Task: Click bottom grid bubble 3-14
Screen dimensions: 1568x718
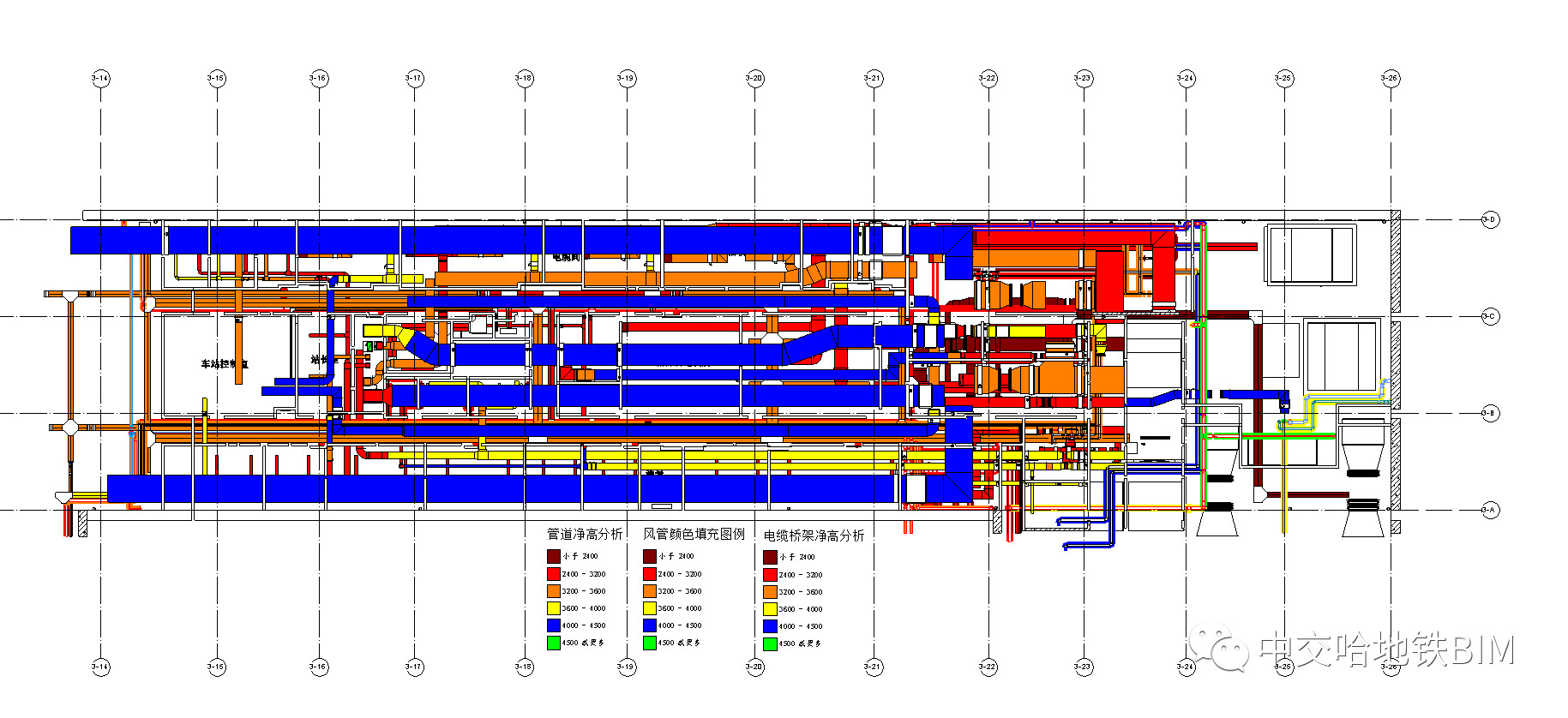Action: pos(100,667)
